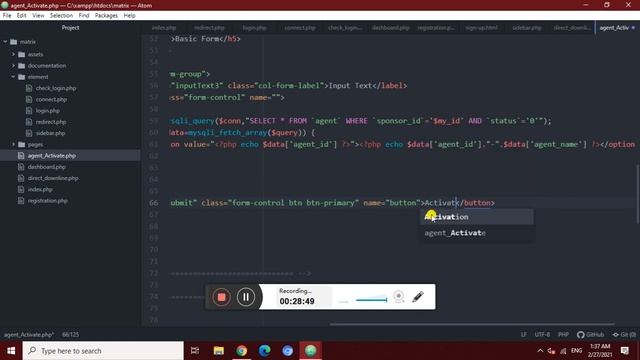This screenshot has height=360, width=640.
Task: Launch Google Chrome from the taskbar
Action: 242,351
